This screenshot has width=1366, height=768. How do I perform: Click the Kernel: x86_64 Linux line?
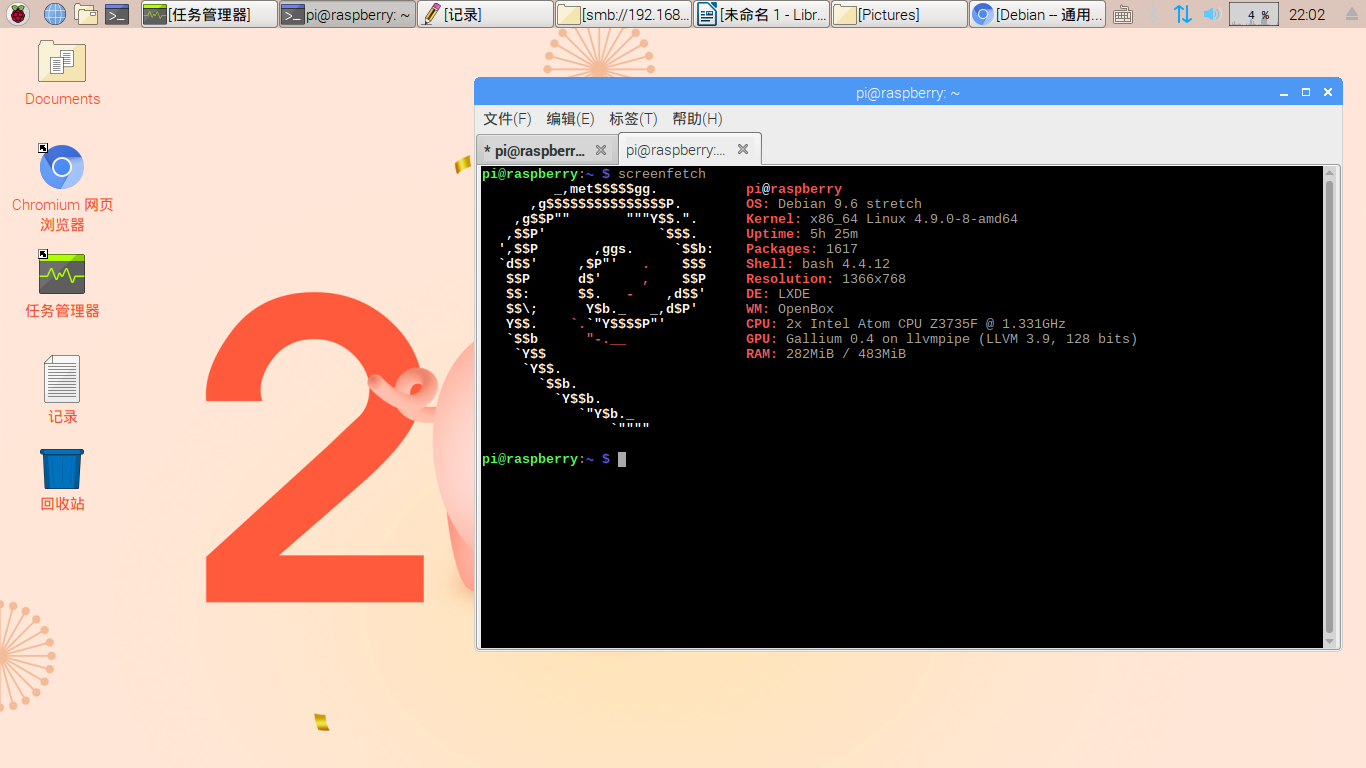[x=882, y=219]
